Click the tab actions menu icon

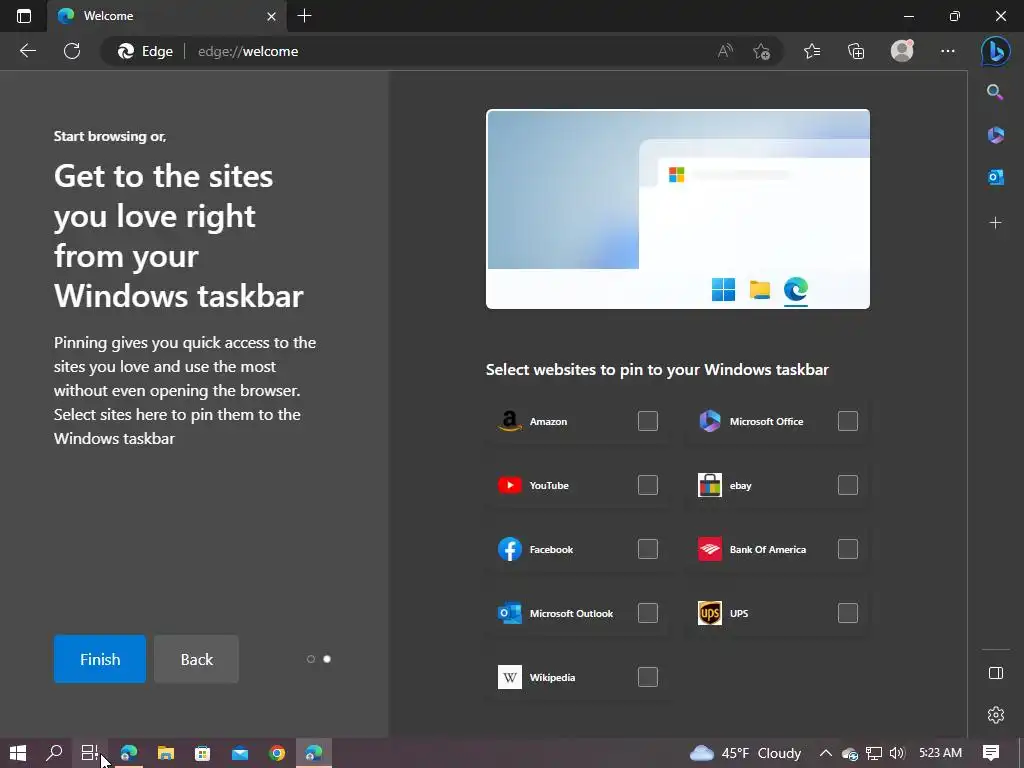24,16
